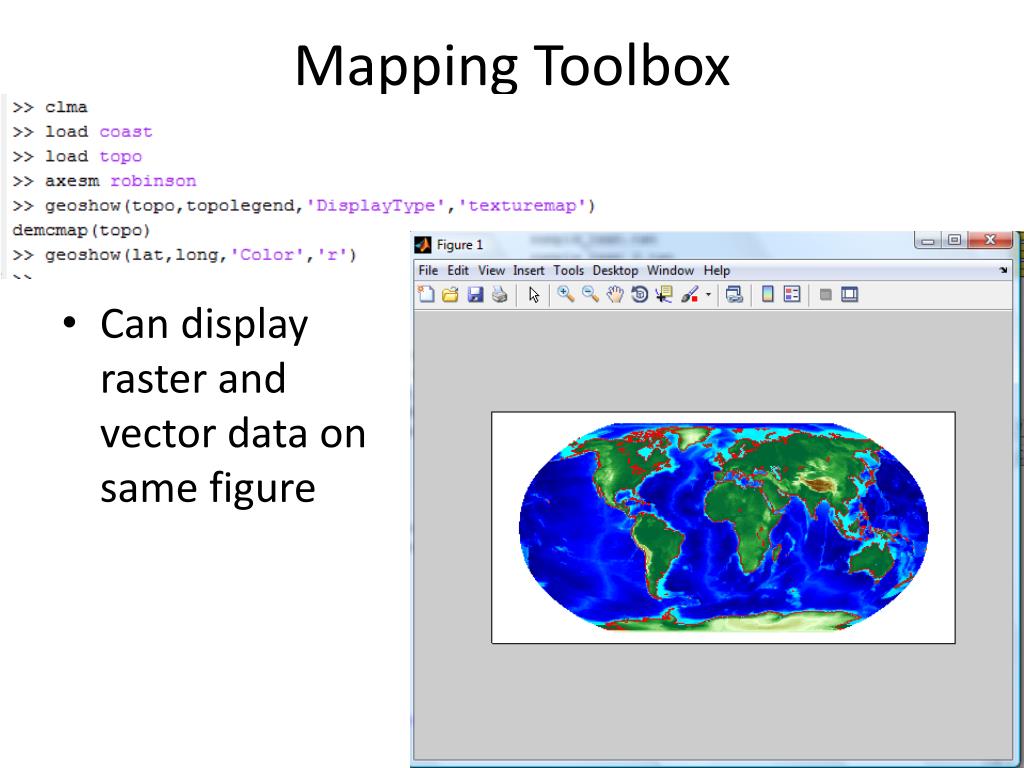Select the Data Cursor tool
The image size is (1024, 768).
(x=664, y=295)
